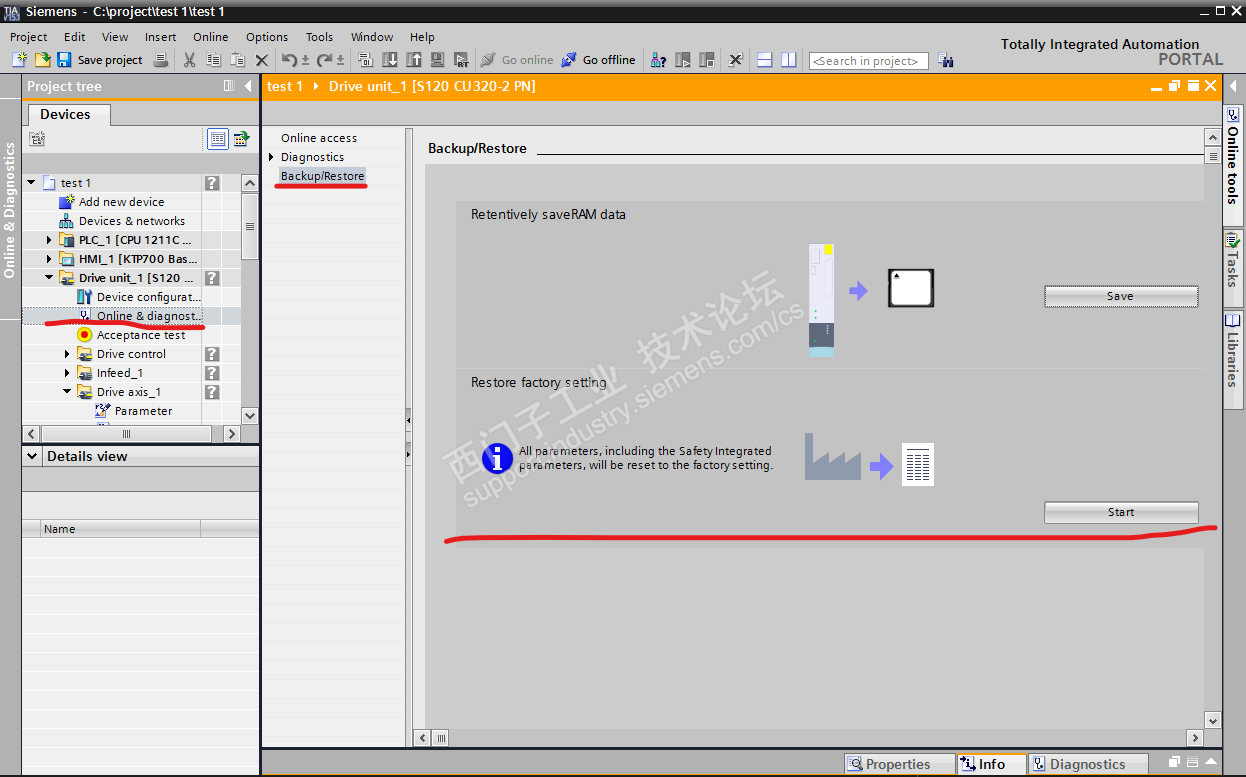Image resolution: width=1246 pixels, height=777 pixels.
Task: Click the Print icon in toolbar
Action: [x=160, y=60]
